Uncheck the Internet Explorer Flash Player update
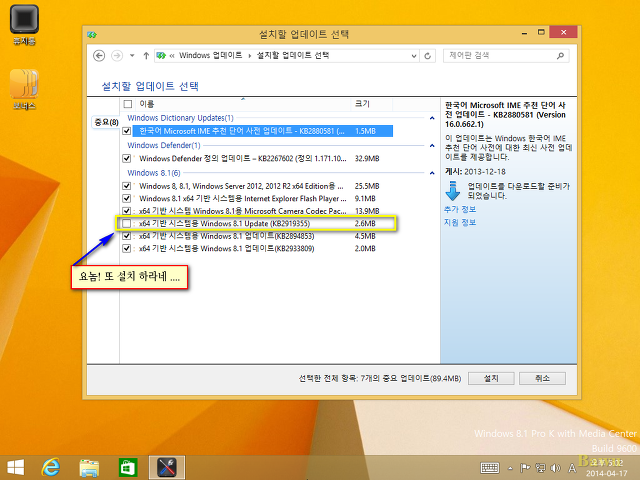 pyautogui.click(x=127, y=198)
